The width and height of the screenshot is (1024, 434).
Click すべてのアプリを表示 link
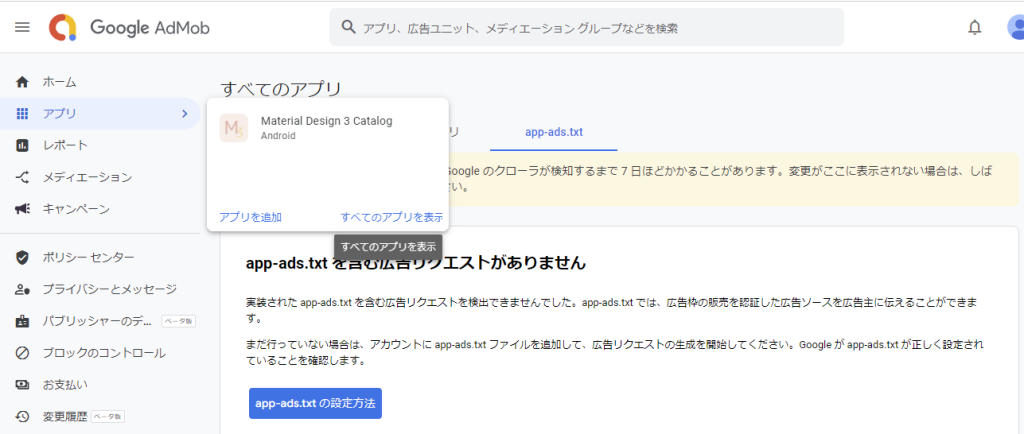(391, 217)
